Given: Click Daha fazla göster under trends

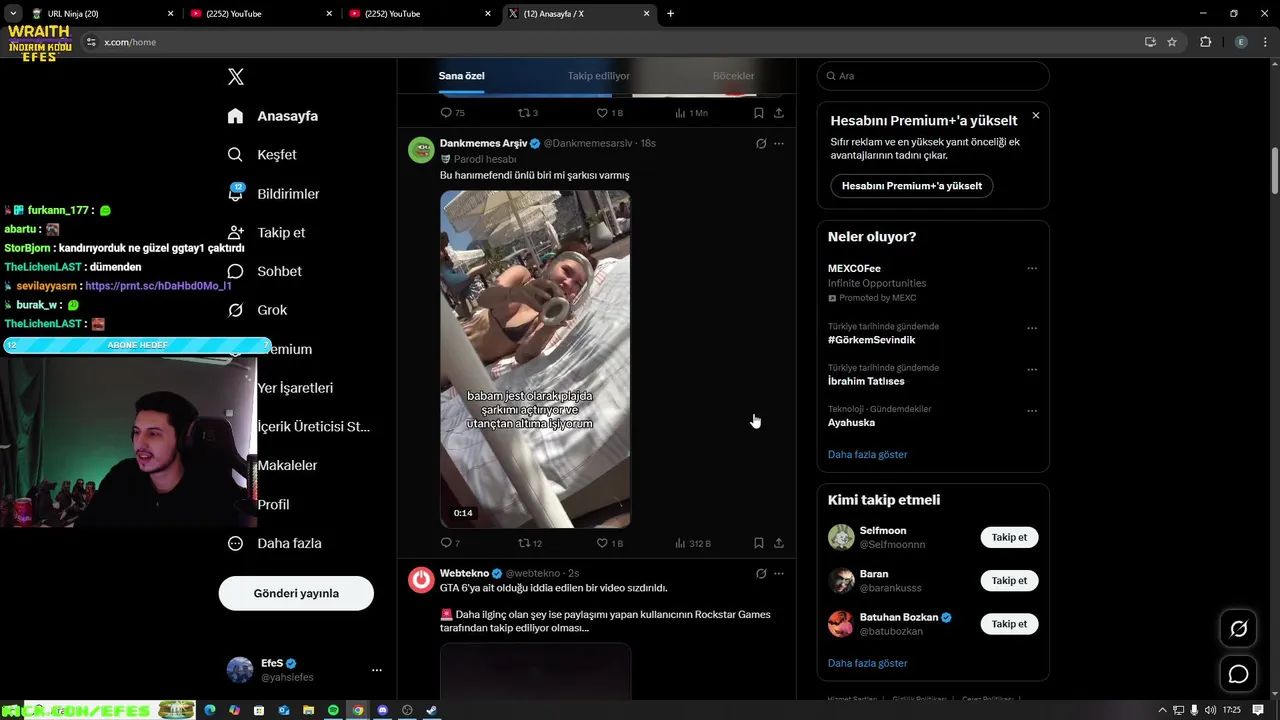Looking at the screenshot, I should [867, 455].
